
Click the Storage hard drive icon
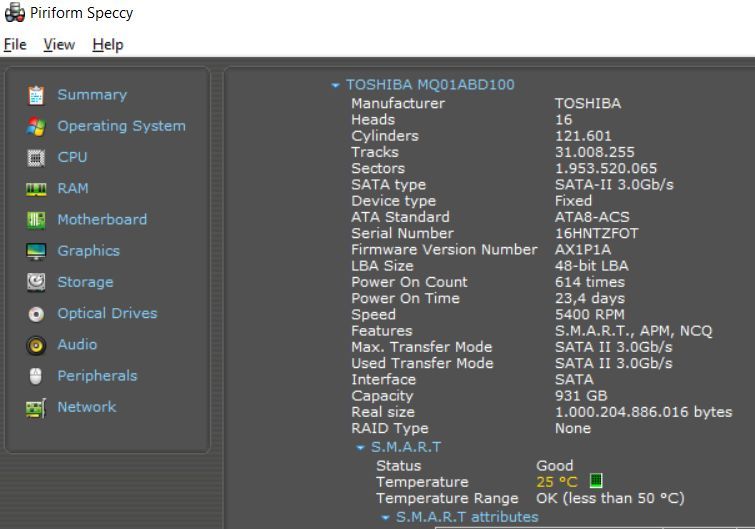tap(36, 282)
